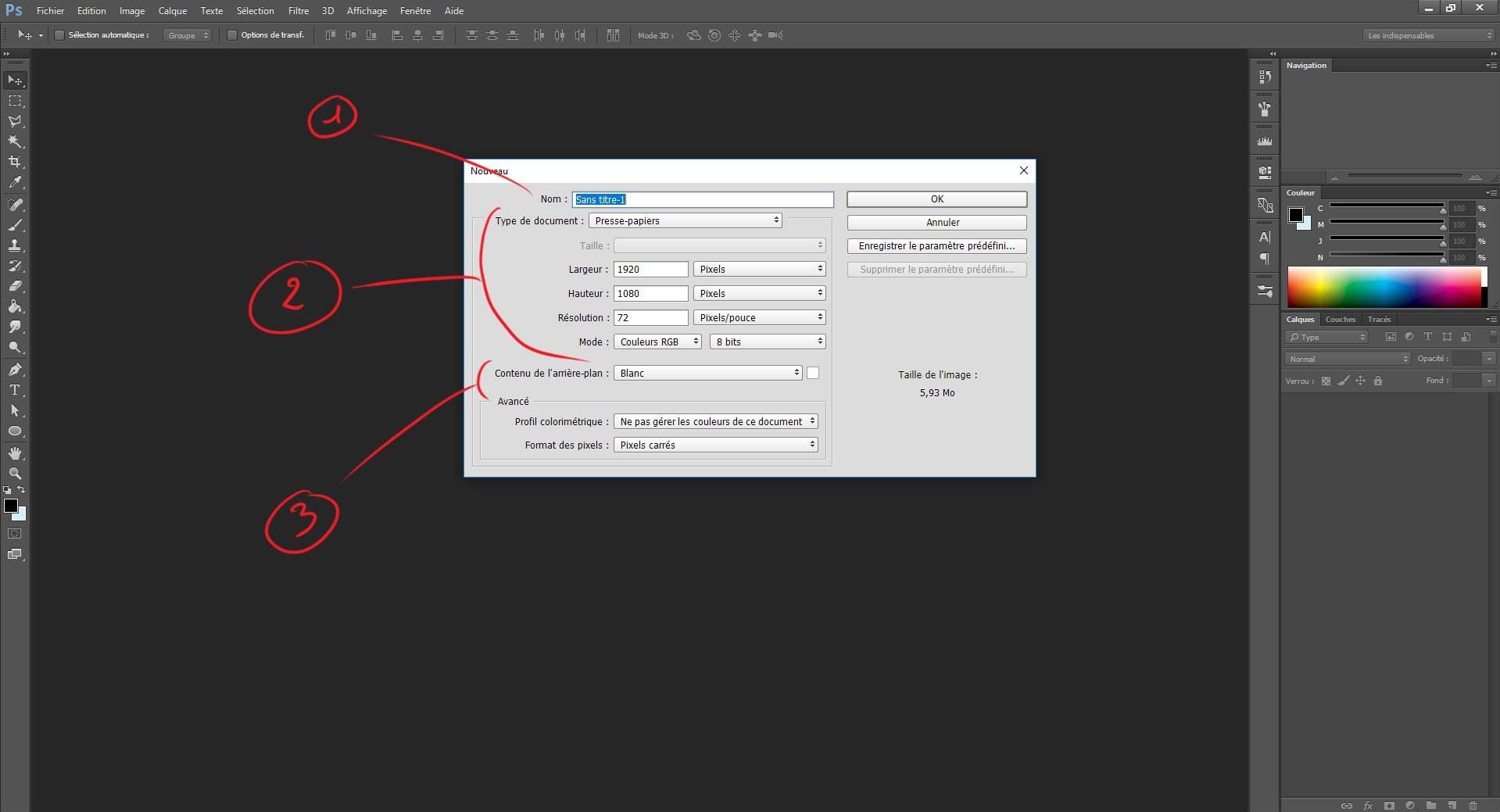The image size is (1500, 812).
Task: Select the Crop tool
Action: (15, 162)
